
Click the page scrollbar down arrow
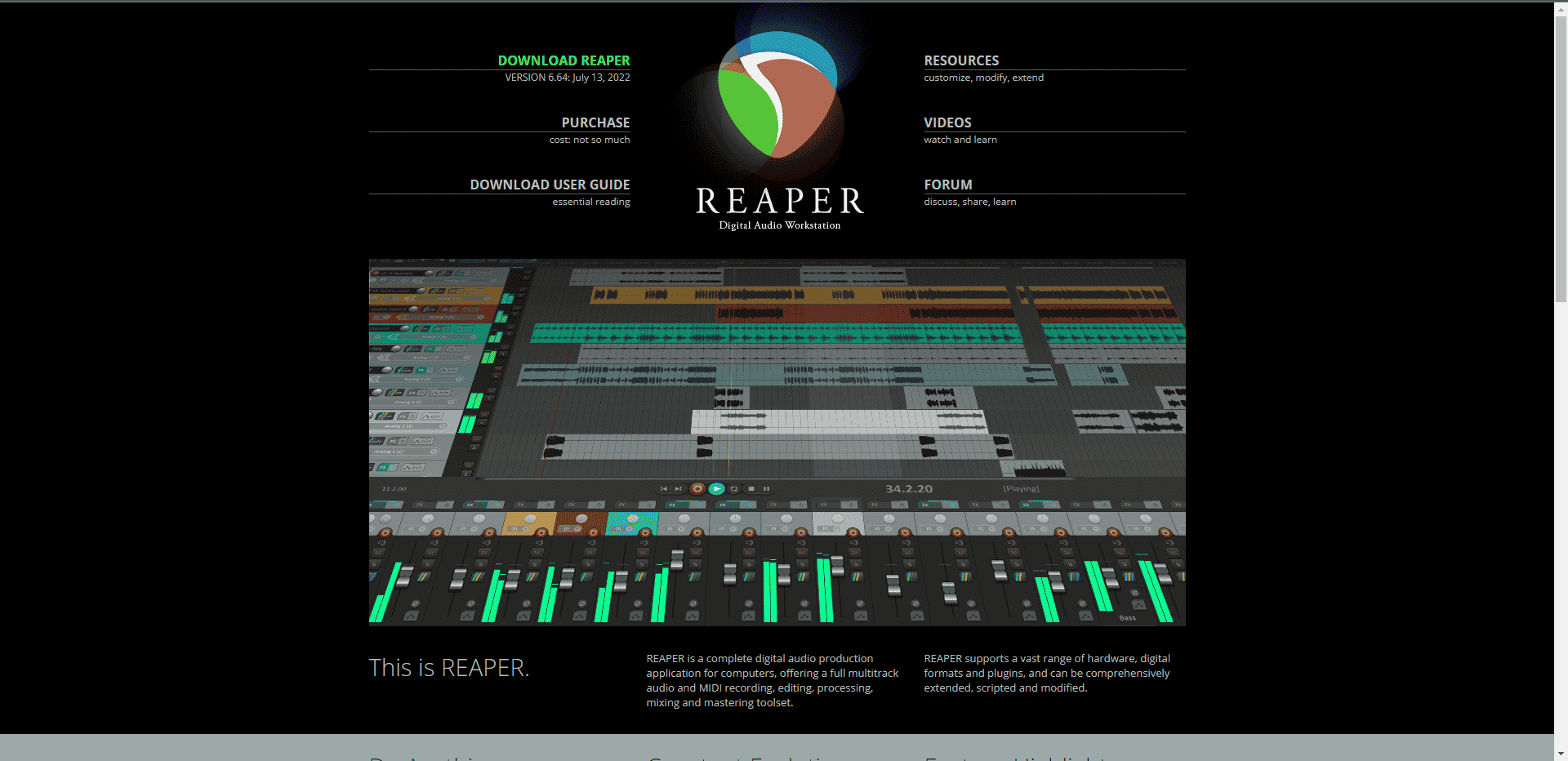[x=1561, y=754]
